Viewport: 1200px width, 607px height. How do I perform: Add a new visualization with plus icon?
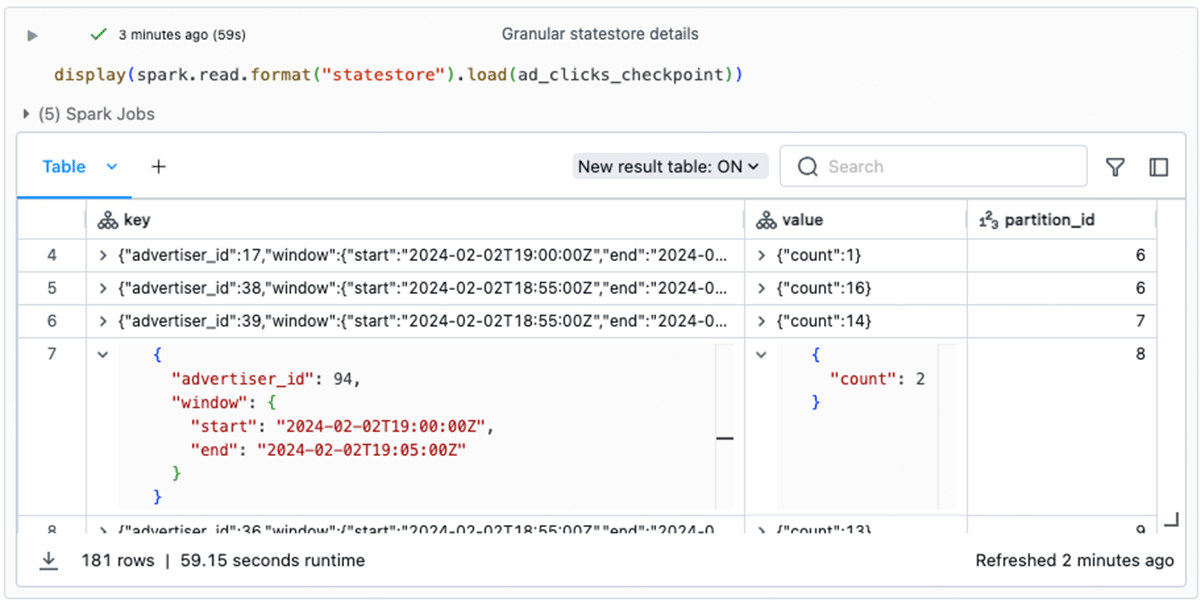[158, 167]
